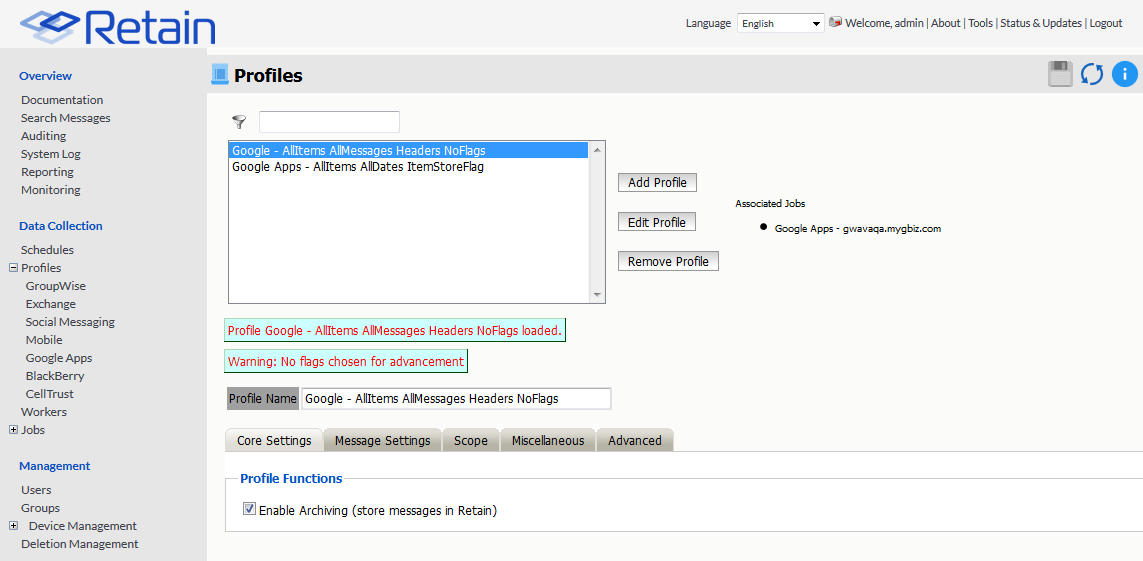Click the Remove Profile button
The height and width of the screenshot is (561, 1143).
(x=668, y=261)
